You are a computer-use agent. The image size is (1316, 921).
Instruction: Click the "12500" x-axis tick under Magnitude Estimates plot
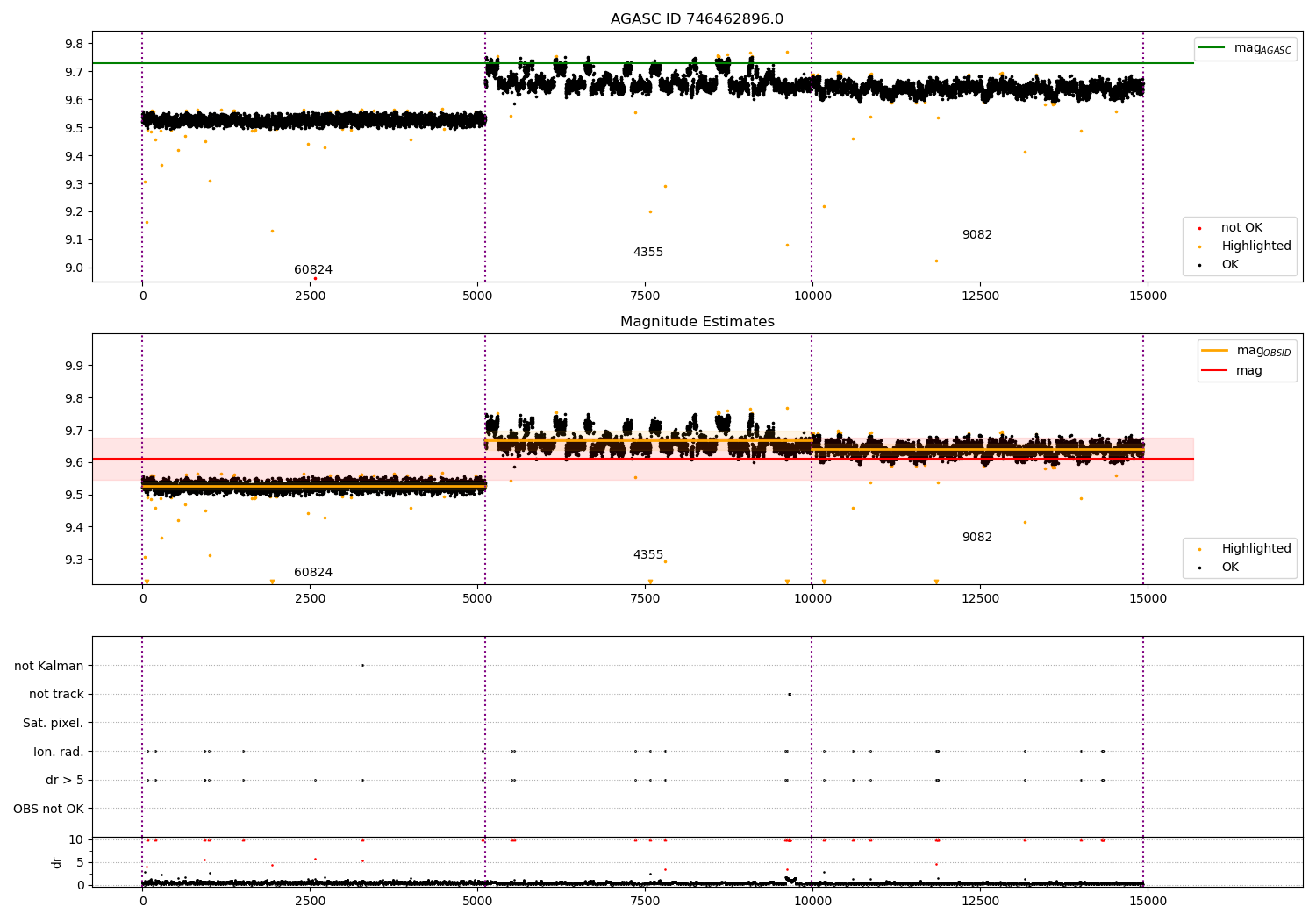[980, 599]
